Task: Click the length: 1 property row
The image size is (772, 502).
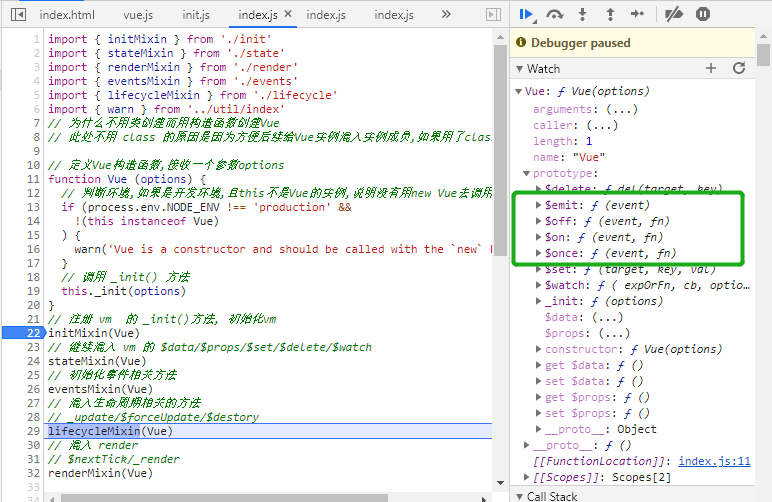Action: [x=562, y=141]
